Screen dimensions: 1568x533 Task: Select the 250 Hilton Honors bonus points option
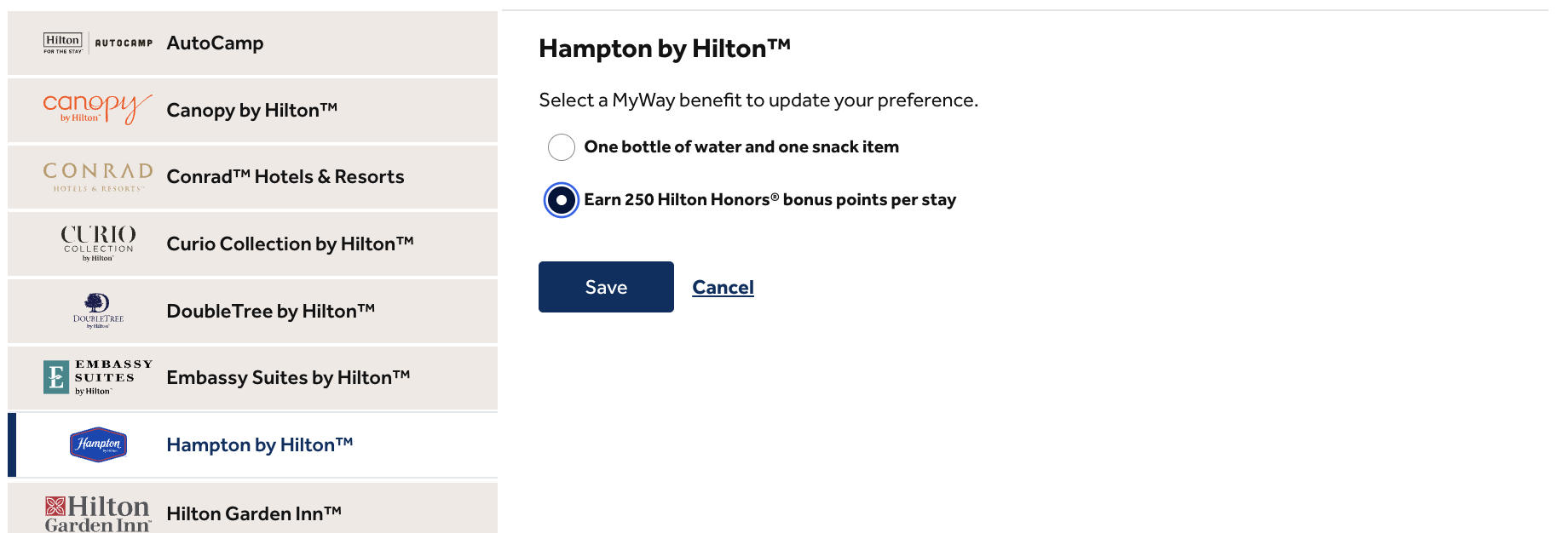(560, 199)
